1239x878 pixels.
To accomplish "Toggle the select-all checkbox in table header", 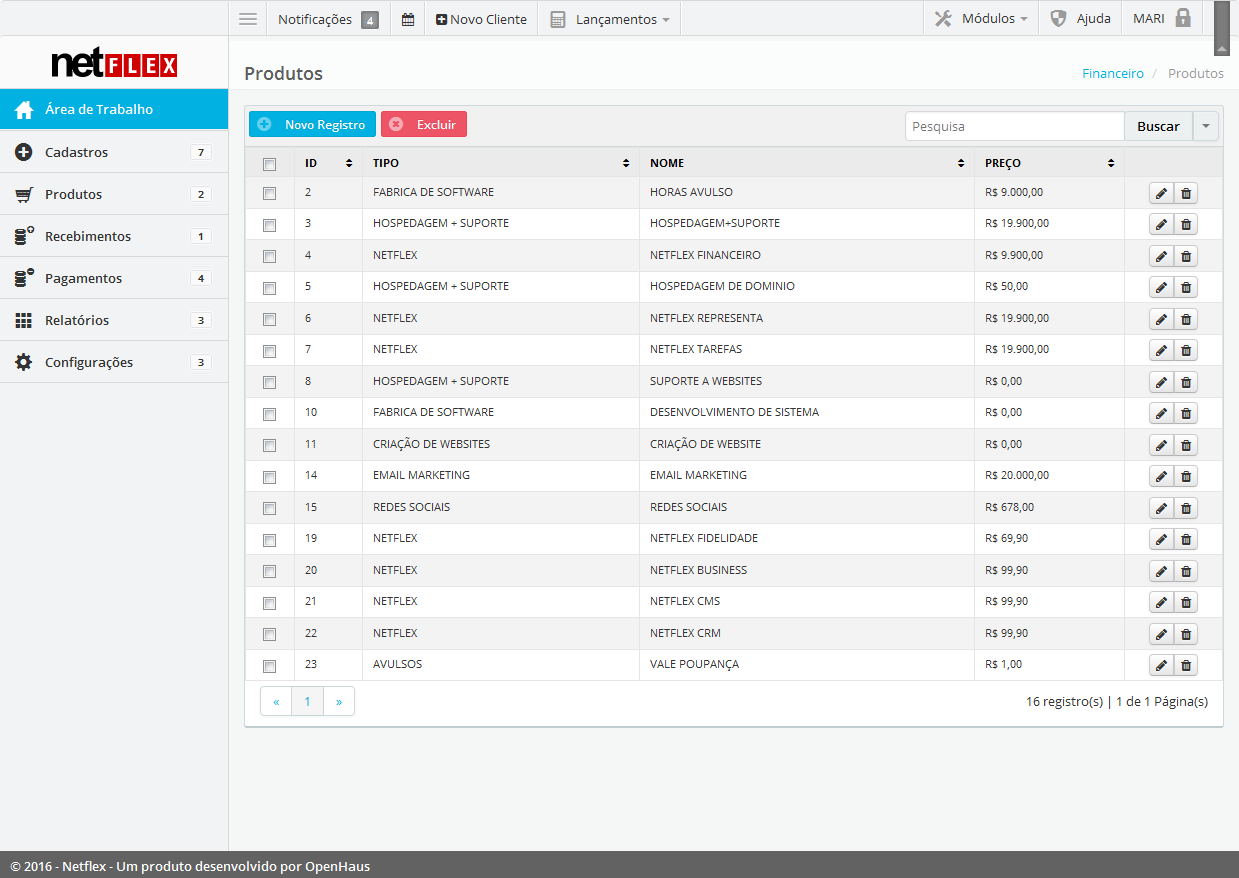I will click(269, 164).
